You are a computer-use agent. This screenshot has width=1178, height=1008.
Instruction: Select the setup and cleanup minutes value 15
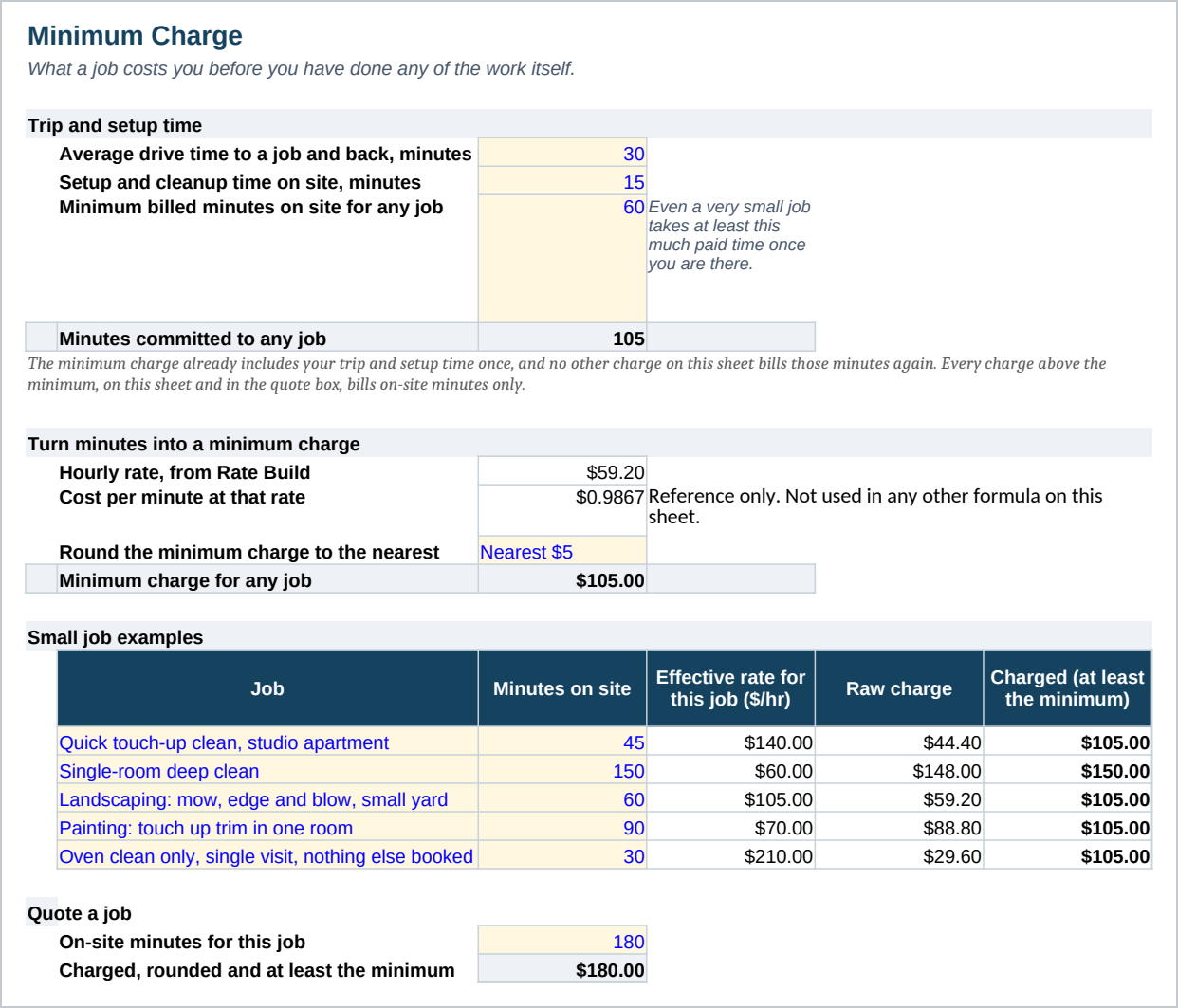(562, 181)
